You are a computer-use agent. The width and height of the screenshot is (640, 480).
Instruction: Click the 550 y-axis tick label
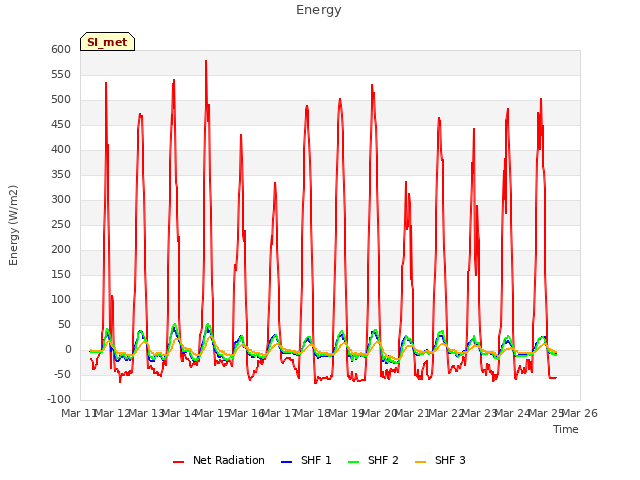pyautogui.click(x=61, y=75)
